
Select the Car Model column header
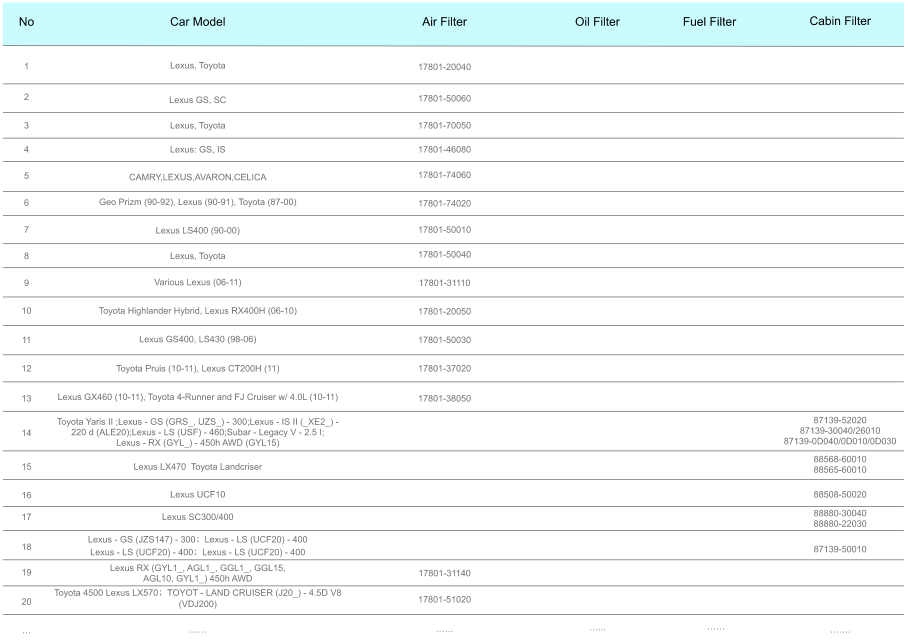[x=197, y=22]
